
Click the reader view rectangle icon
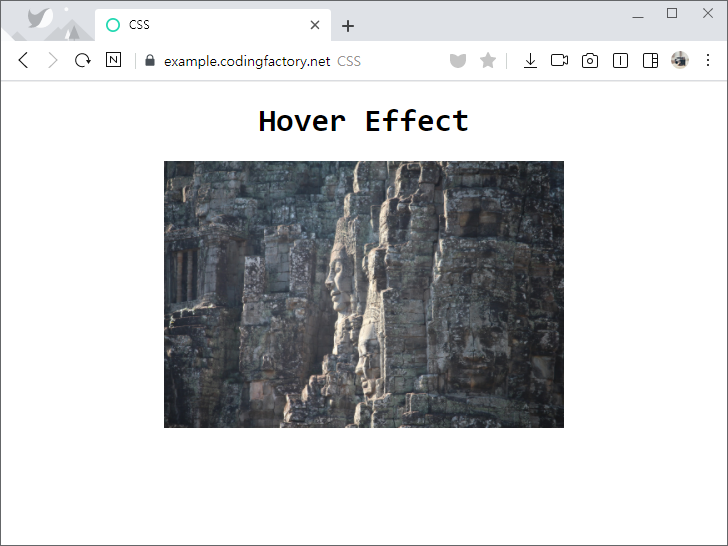click(620, 60)
